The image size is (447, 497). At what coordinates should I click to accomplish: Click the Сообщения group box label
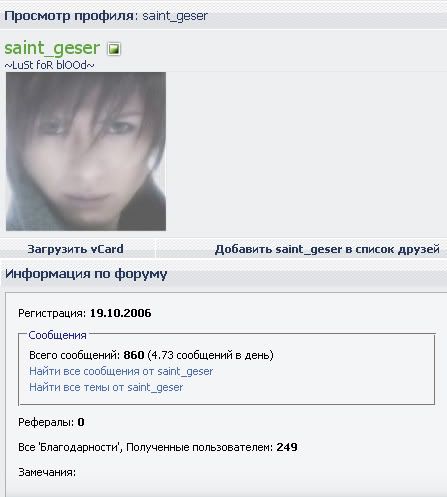pos(57,335)
